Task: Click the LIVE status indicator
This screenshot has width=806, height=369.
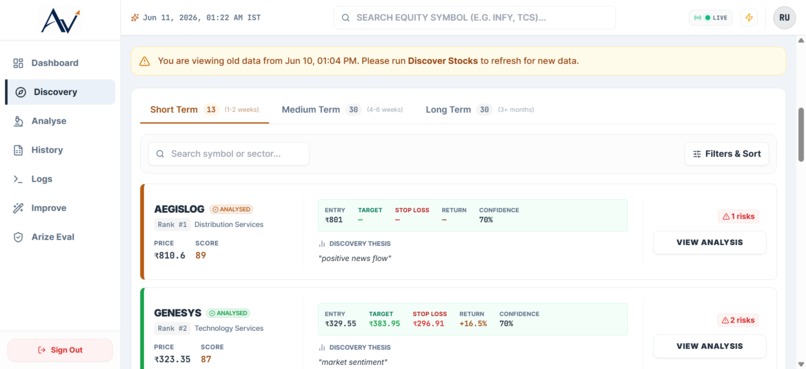Action: (711, 17)
